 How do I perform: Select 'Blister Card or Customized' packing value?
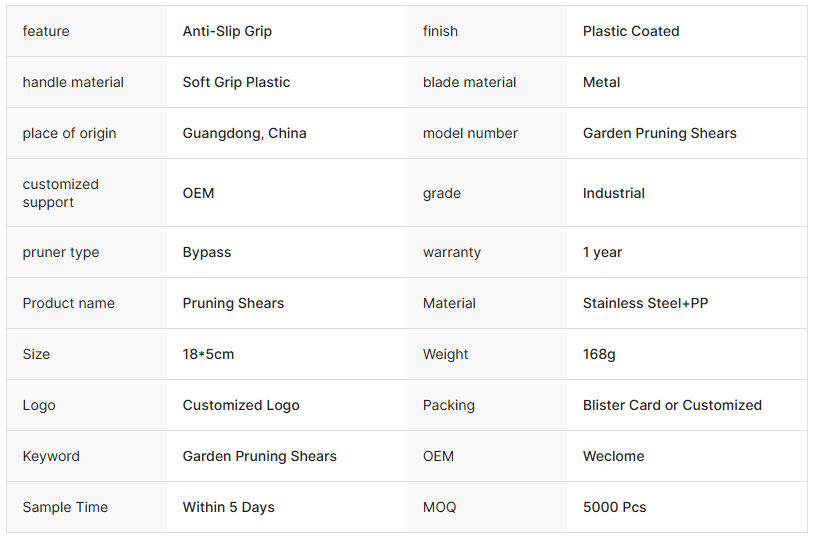672,405
